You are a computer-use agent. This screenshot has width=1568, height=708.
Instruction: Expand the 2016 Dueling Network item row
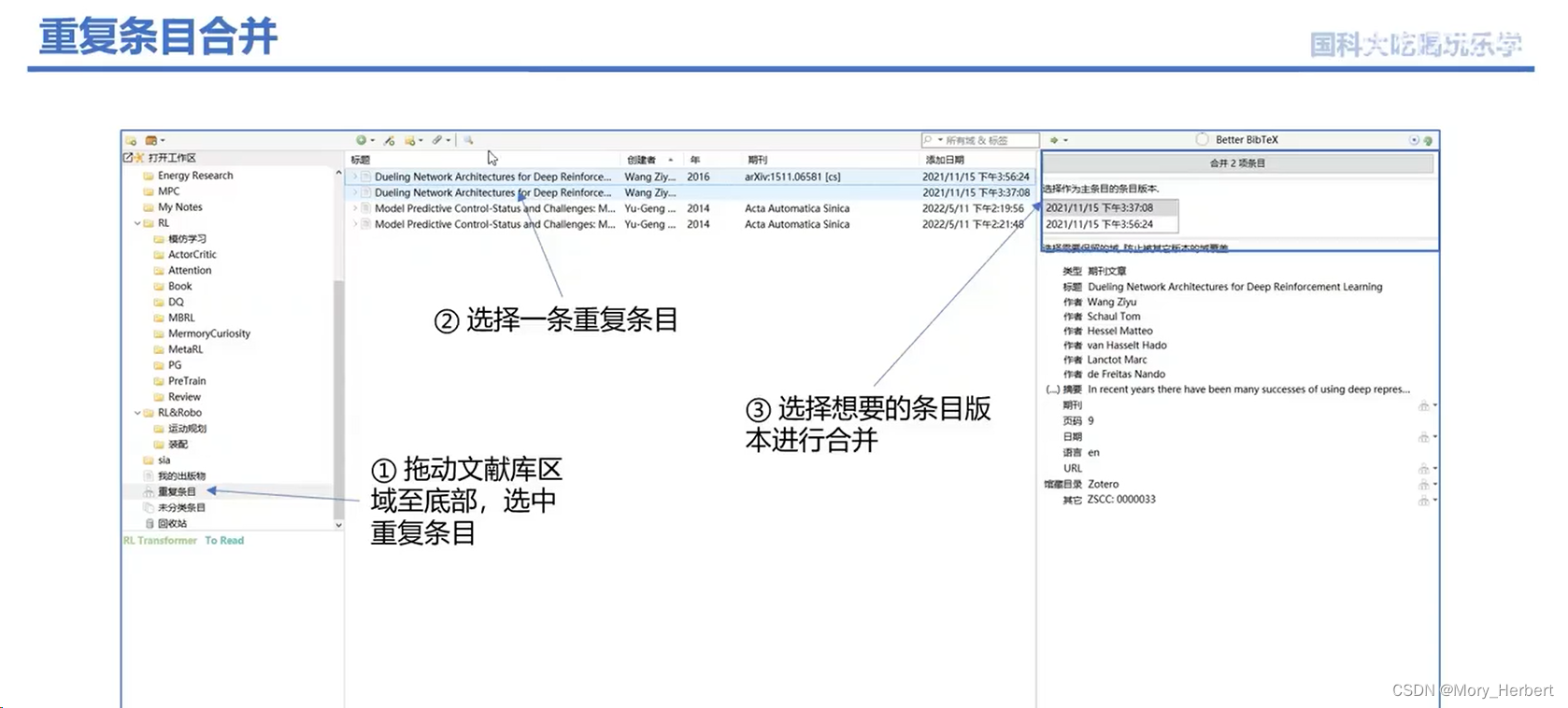pyautogui.click(x=354, y=177)
